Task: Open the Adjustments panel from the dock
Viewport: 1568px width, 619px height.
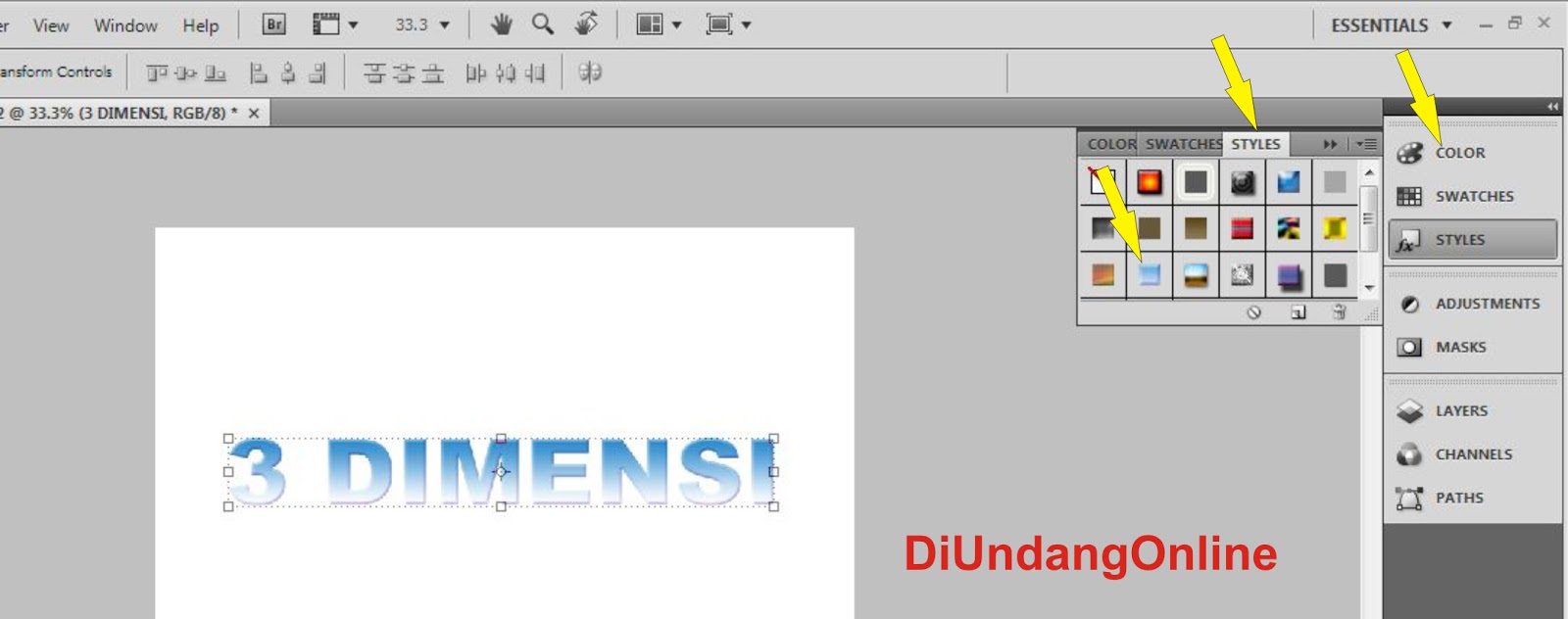Action: tap(1472, 304)
